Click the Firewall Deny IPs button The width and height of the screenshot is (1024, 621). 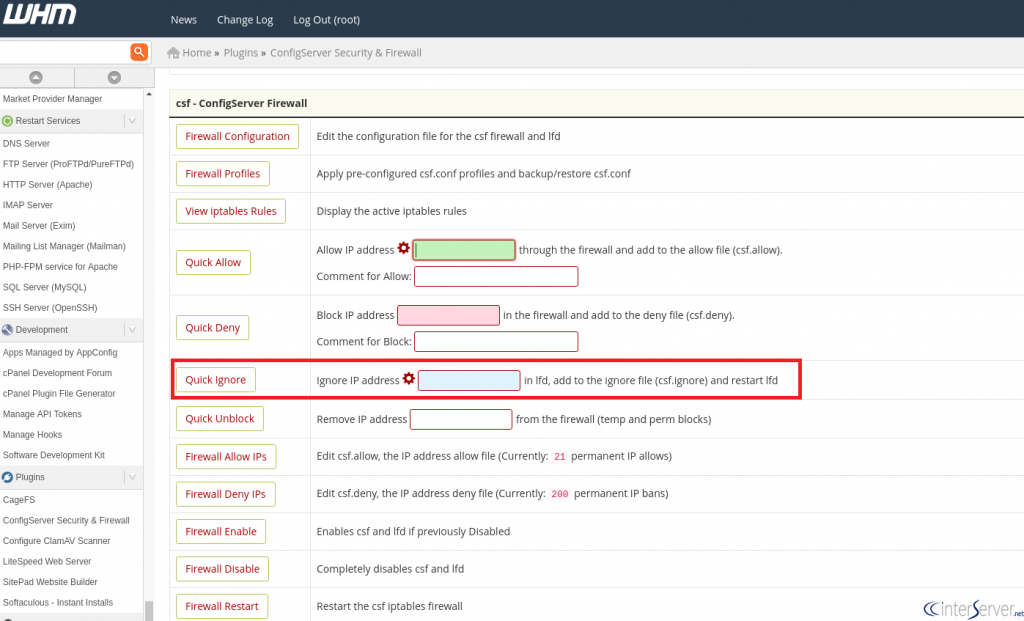point(225,494)
